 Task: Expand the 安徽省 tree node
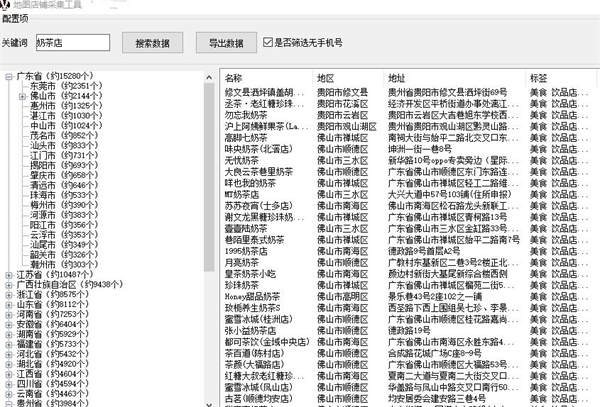click(x=9, y=325)
